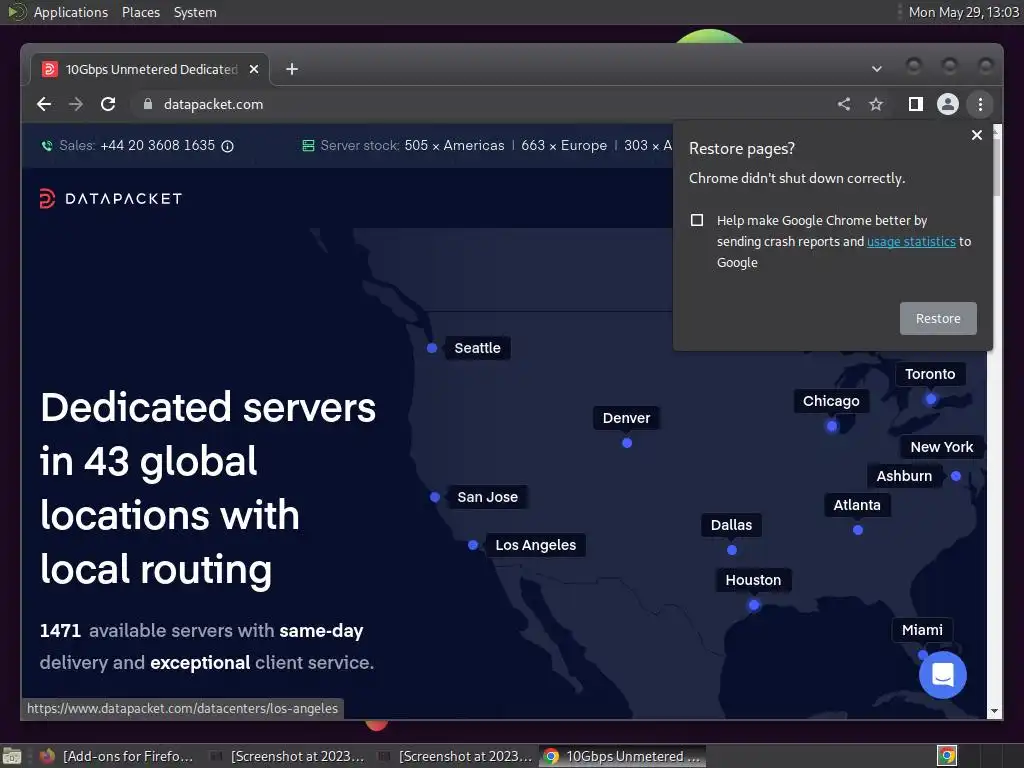Viewport: 1024px width, 768px height.
Task: Select the Seattle location label
Action: (x=477, y=348)
